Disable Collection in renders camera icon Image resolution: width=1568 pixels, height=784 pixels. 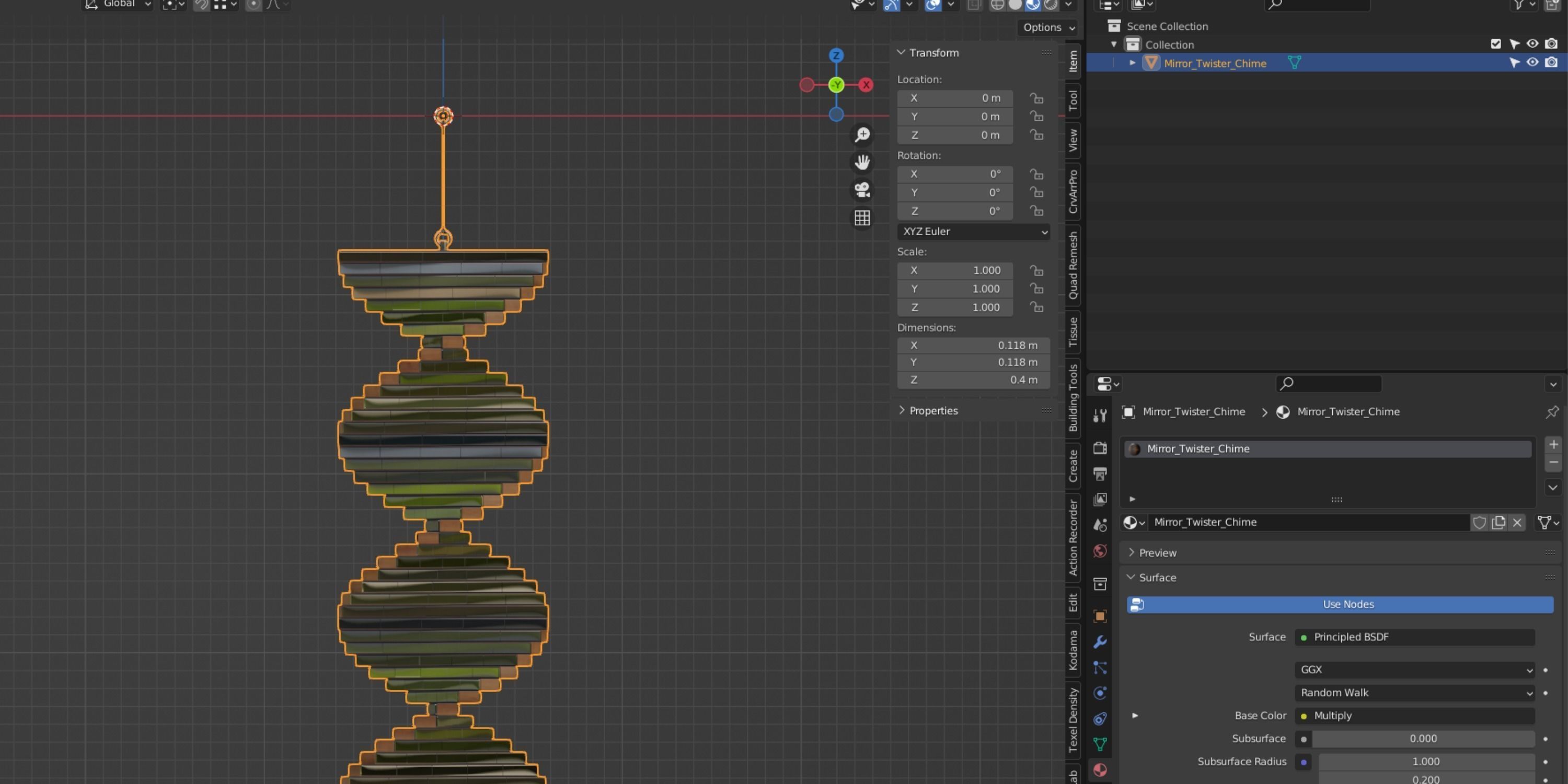1551,44
